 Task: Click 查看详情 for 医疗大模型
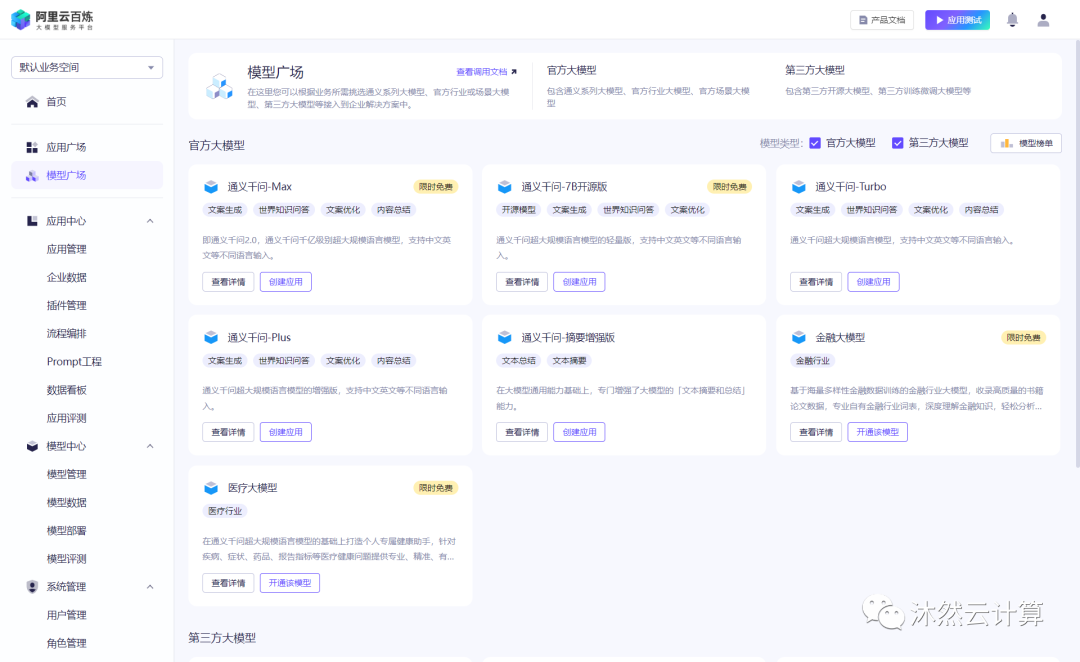228,583
